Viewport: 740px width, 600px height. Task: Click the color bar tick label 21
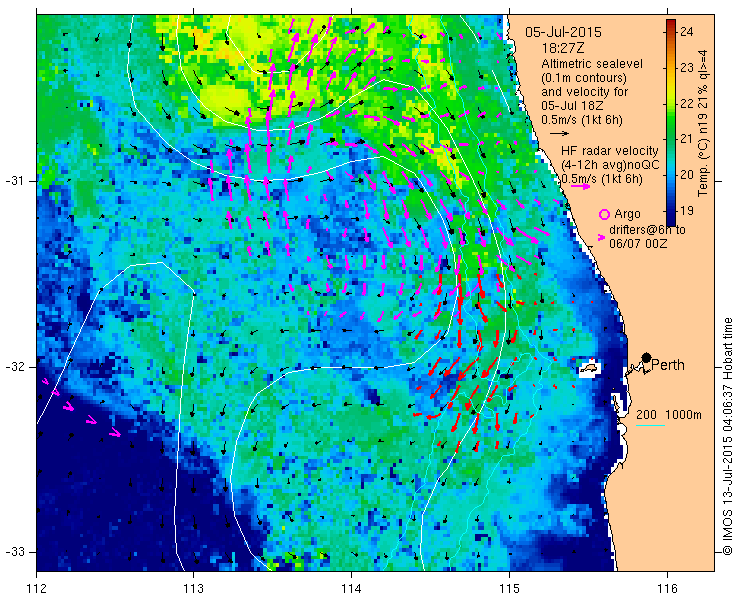tap(687, 139)
